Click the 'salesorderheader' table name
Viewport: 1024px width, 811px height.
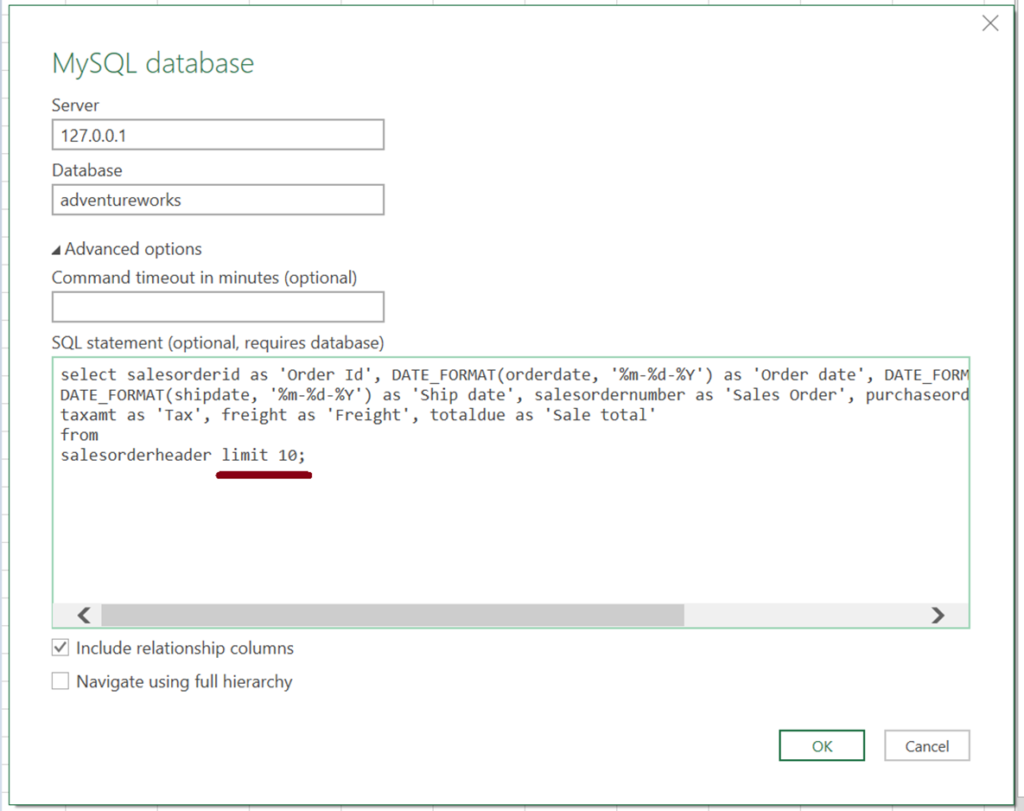pos(136,455)
